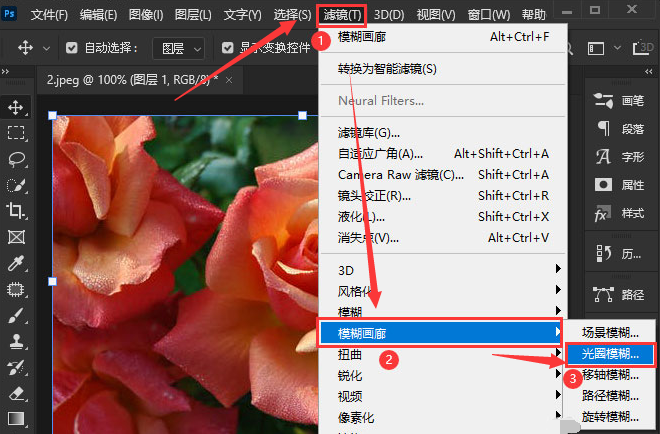The image size is (660, 434).
Task: Select the History Brush tool
Action: (16, 368)
